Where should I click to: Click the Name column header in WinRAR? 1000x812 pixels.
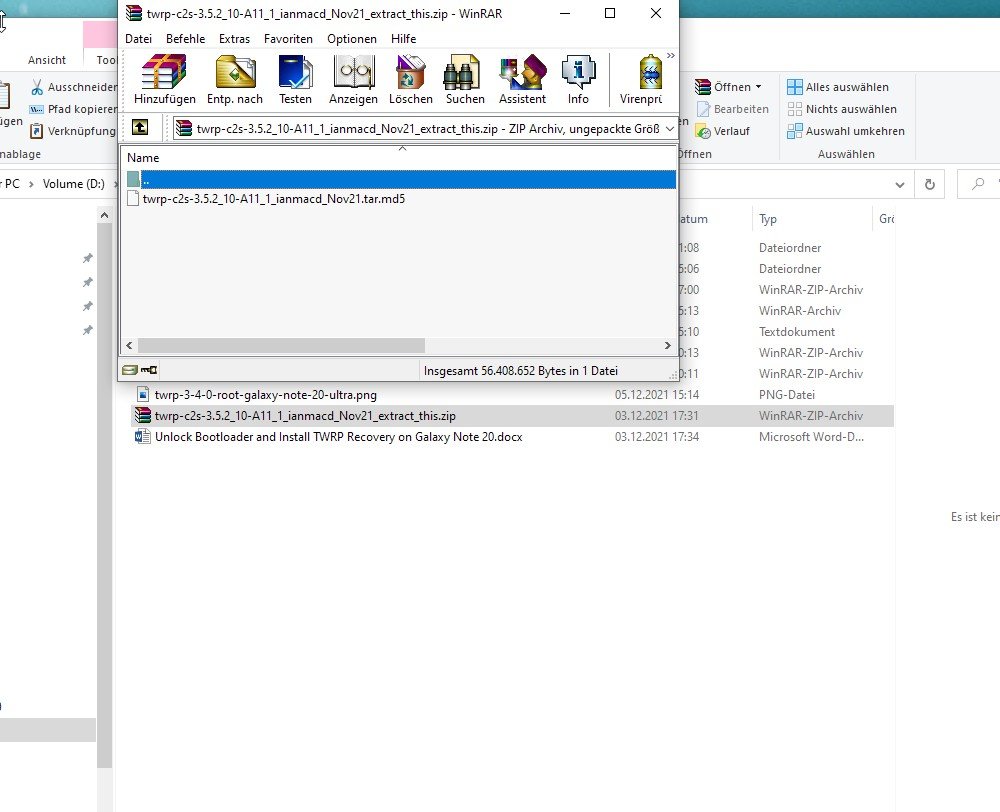[143, 158]
